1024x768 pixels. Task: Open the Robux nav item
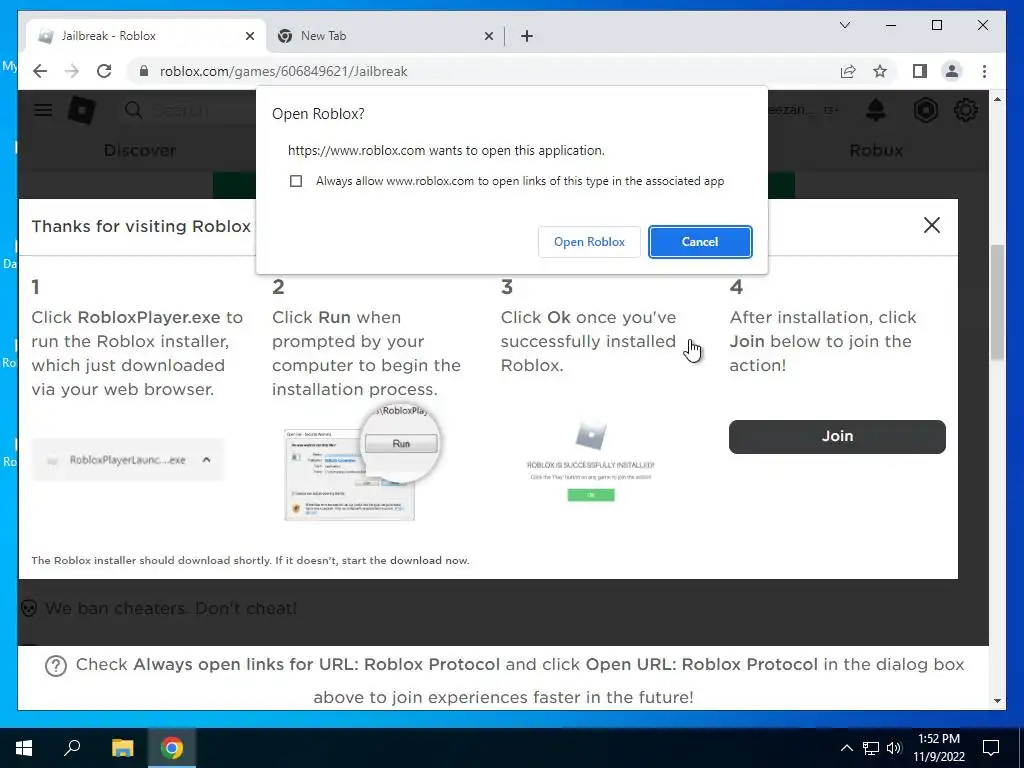[876, 150]
